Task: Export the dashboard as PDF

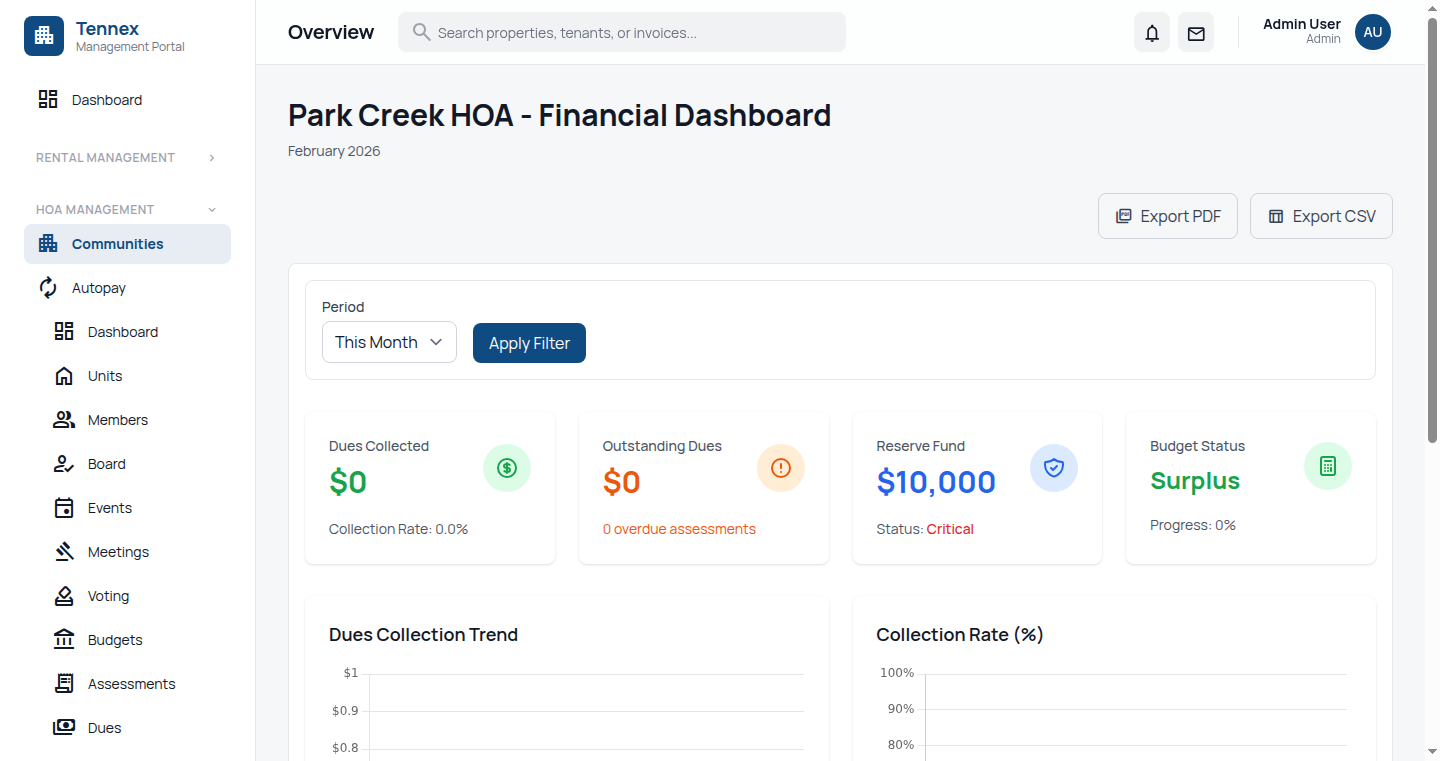Action: point(1167,215)
